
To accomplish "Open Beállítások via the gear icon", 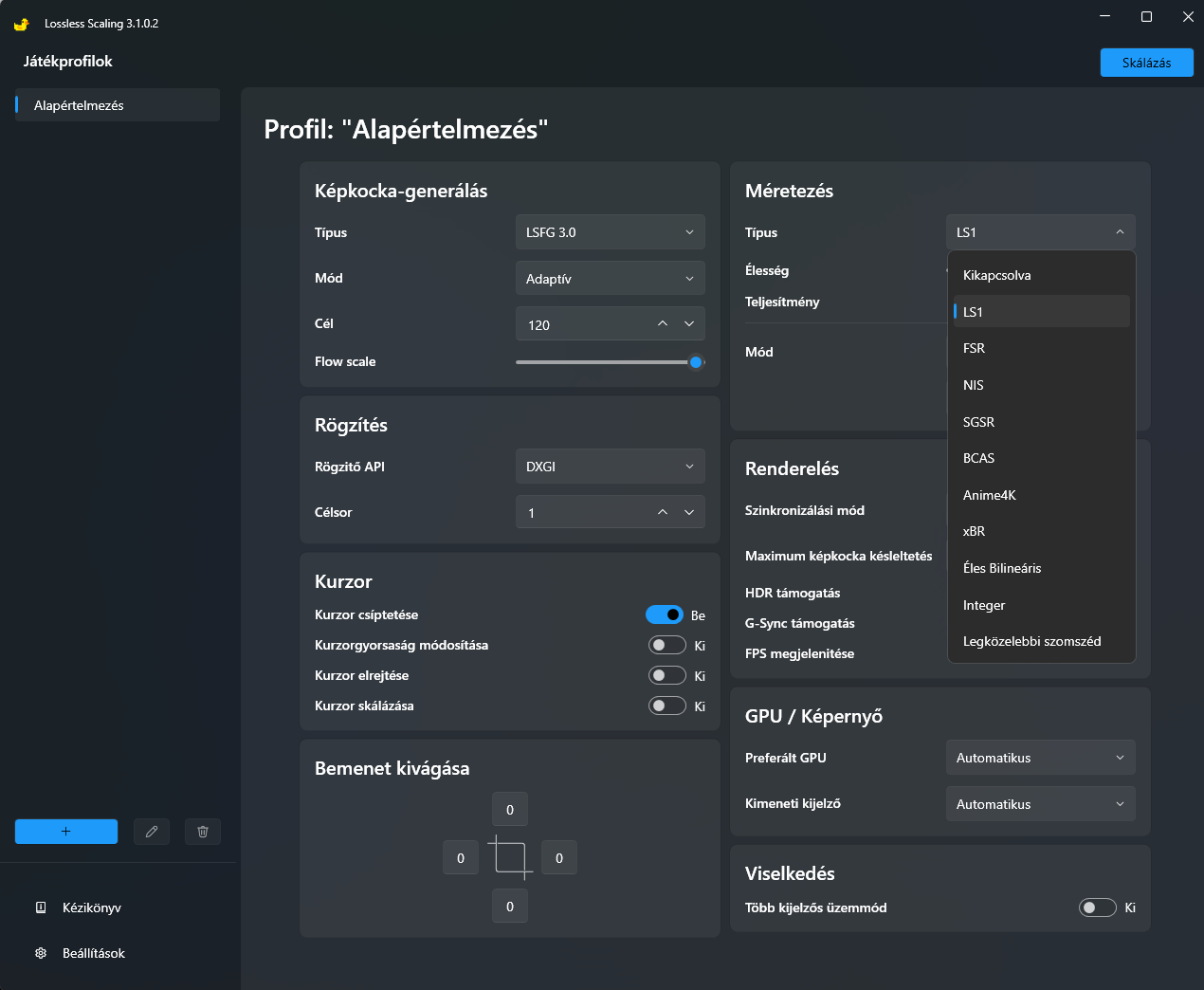I will [41, 953].
